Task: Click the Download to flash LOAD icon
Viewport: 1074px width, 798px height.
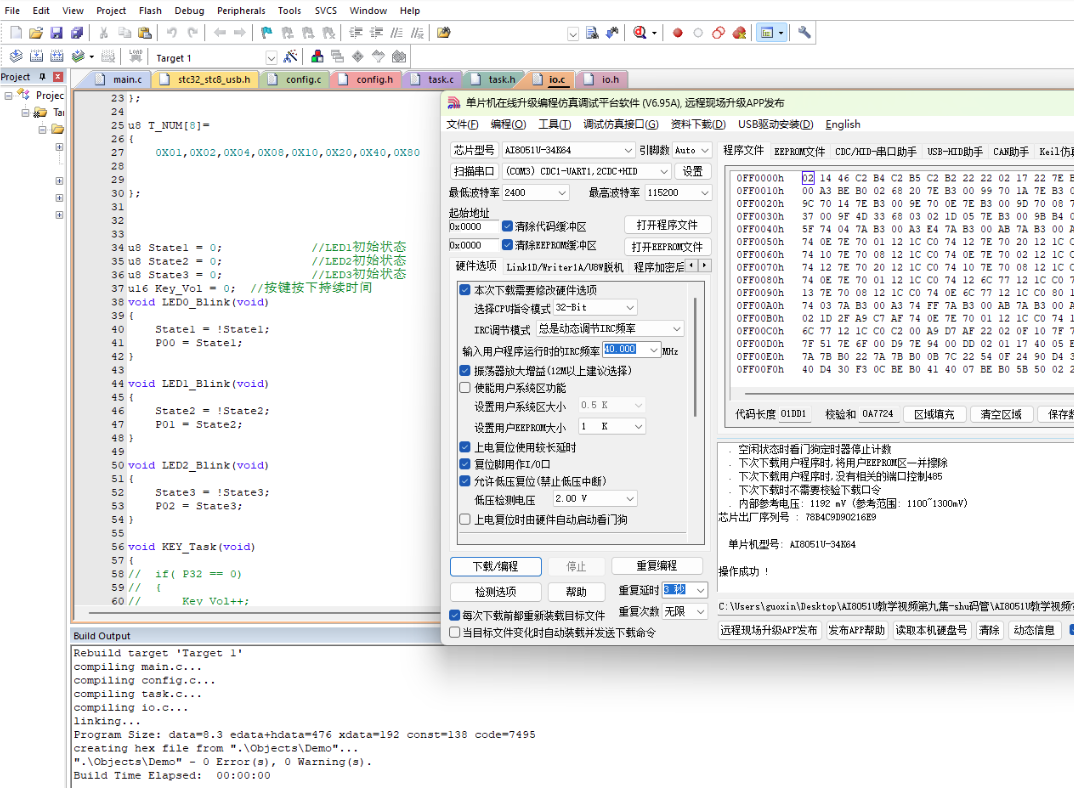Action: [x=136, y=57]
